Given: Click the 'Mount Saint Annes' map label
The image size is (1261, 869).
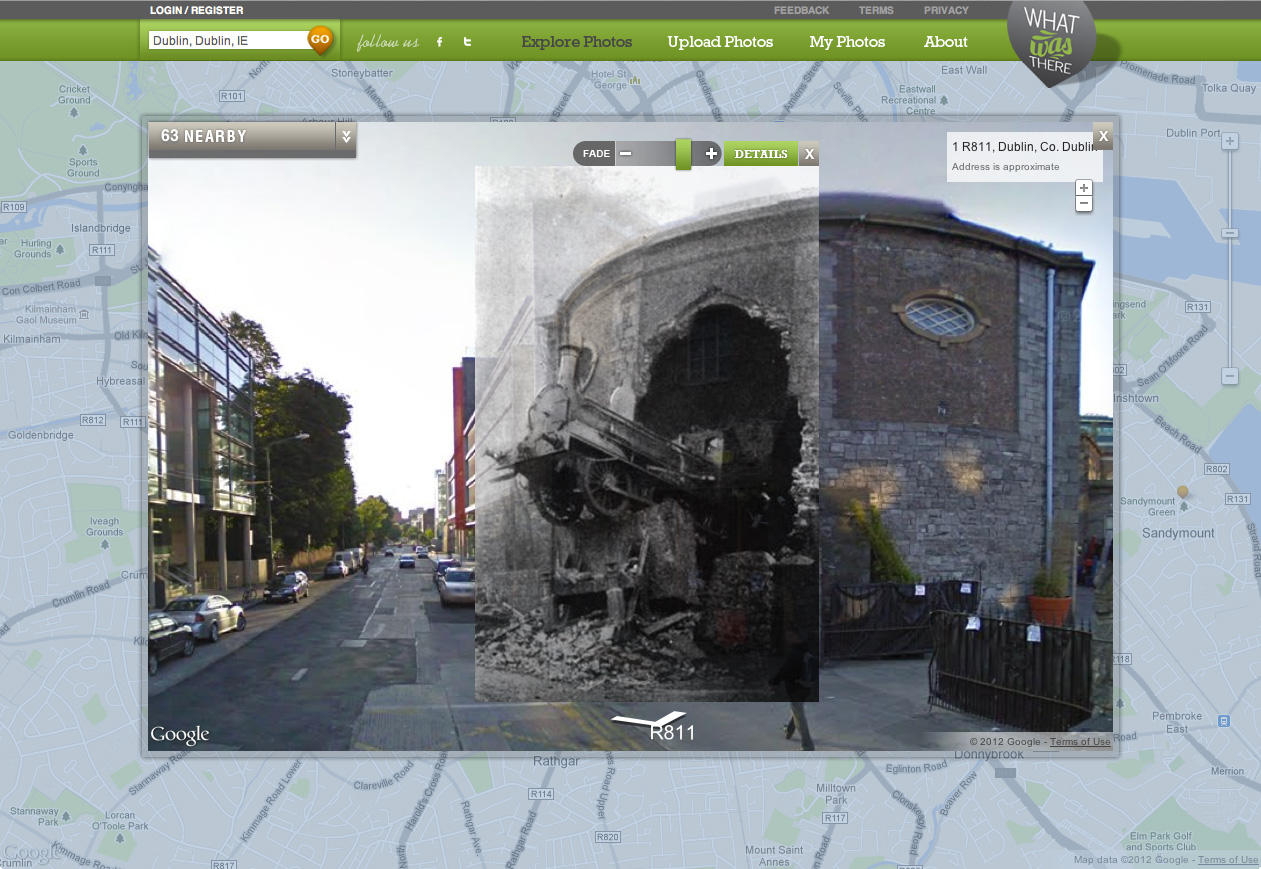Looking at the screenshot, I should 774,857.
